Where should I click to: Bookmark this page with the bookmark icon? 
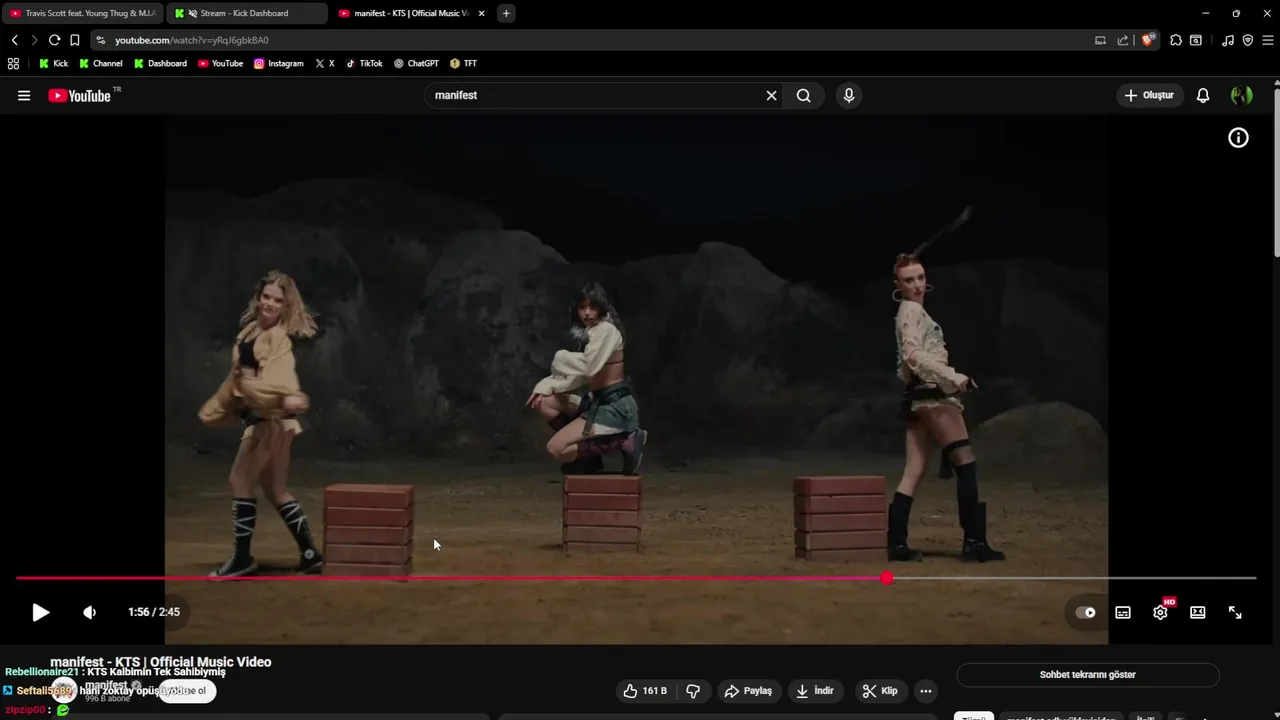tap(74, 40)
